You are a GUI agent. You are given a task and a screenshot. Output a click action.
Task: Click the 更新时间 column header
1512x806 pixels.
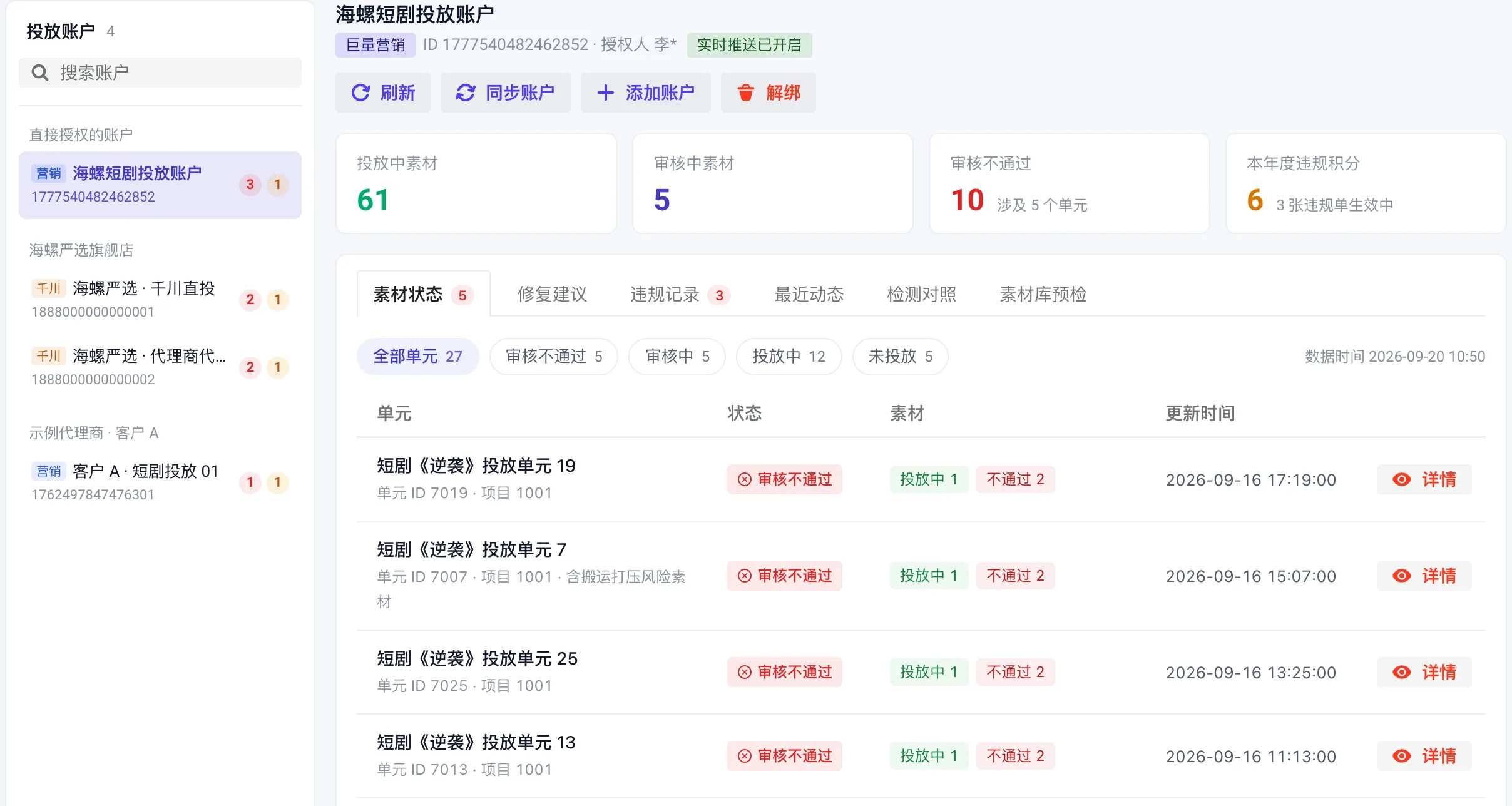(1200, 413)
